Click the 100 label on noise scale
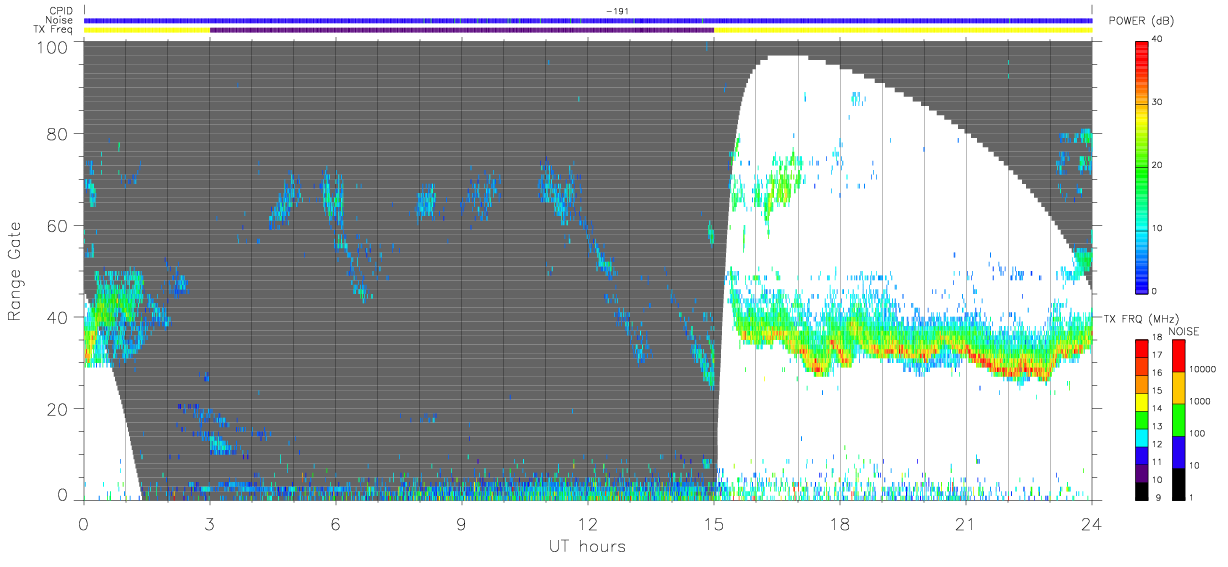The image size is (1228, 567). tap(1199, 433)
